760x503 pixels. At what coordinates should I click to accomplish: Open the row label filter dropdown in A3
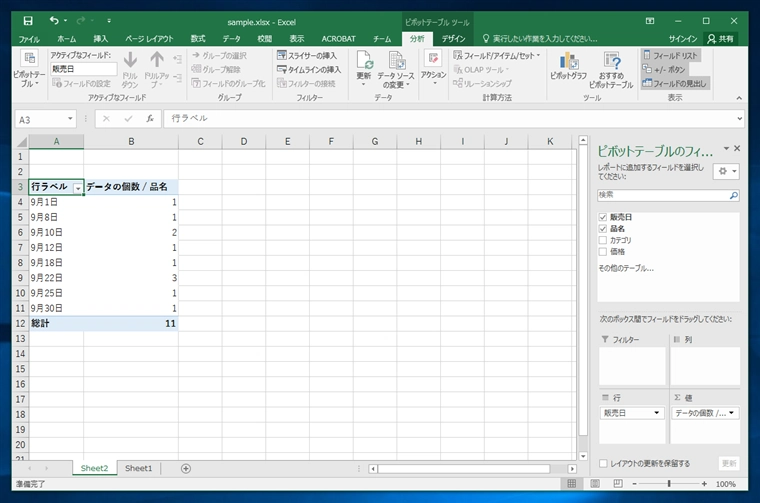point(78,188)
